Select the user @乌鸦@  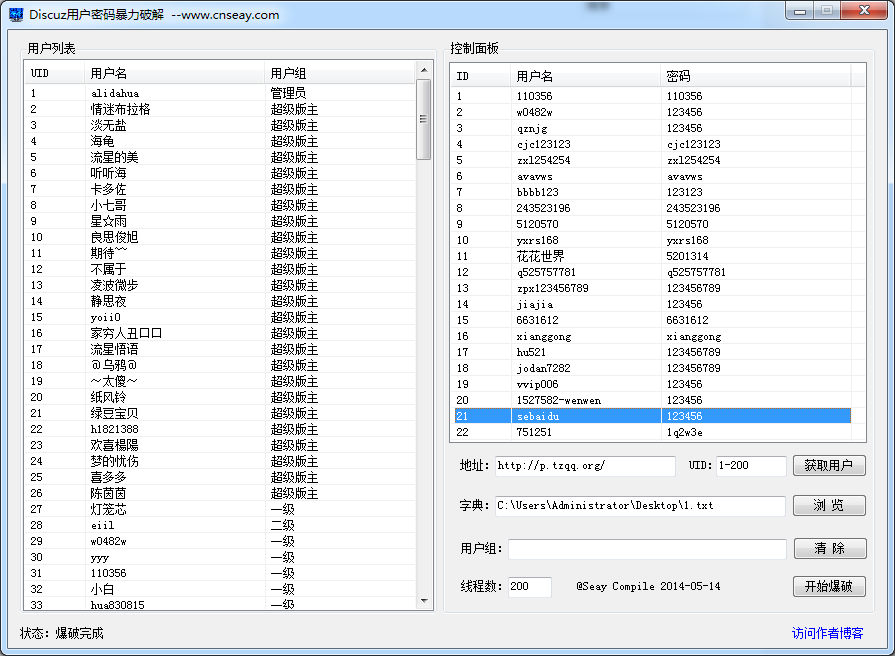click(220, 365)
